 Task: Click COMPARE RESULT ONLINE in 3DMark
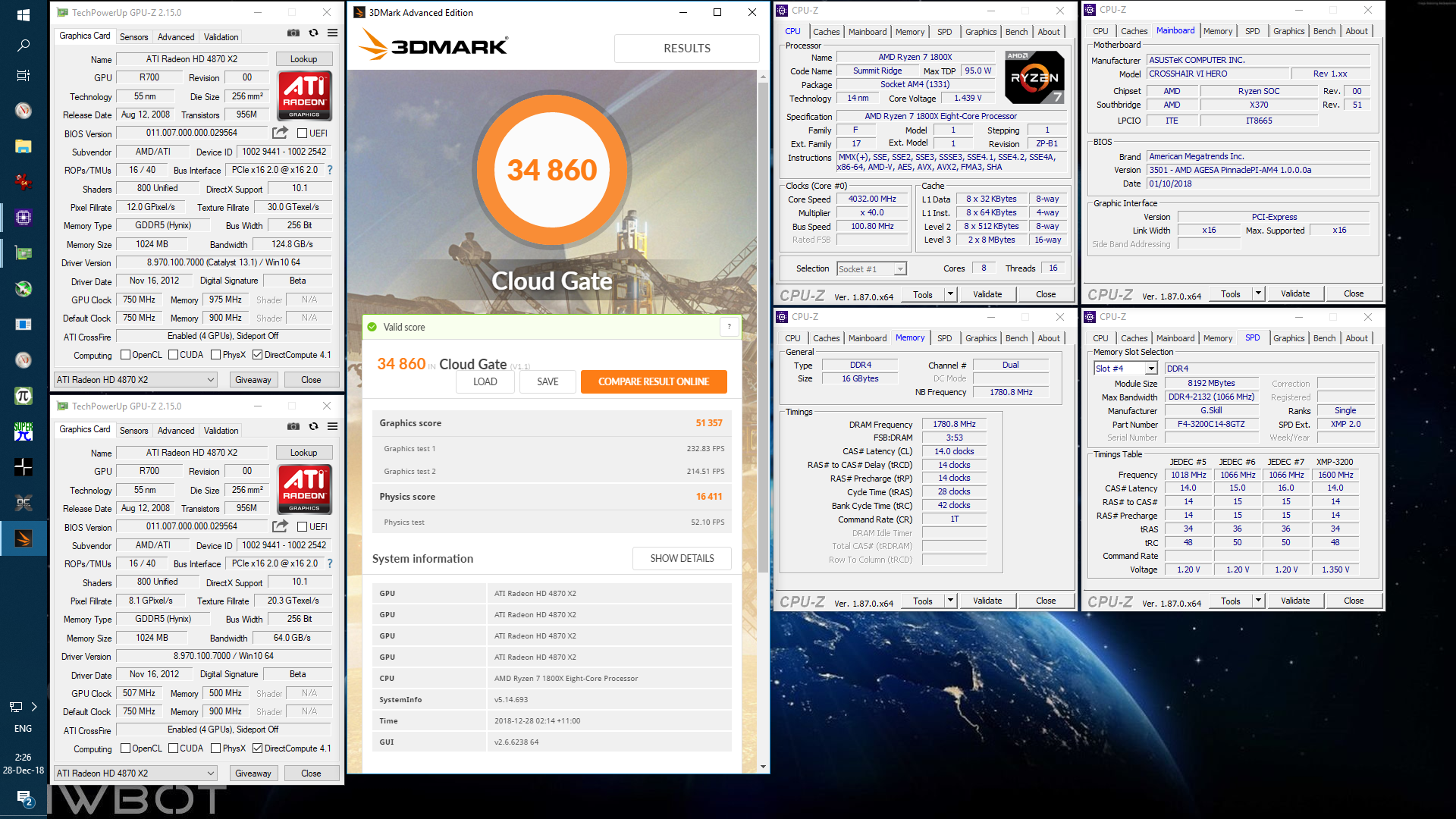[x=654, y=381]
